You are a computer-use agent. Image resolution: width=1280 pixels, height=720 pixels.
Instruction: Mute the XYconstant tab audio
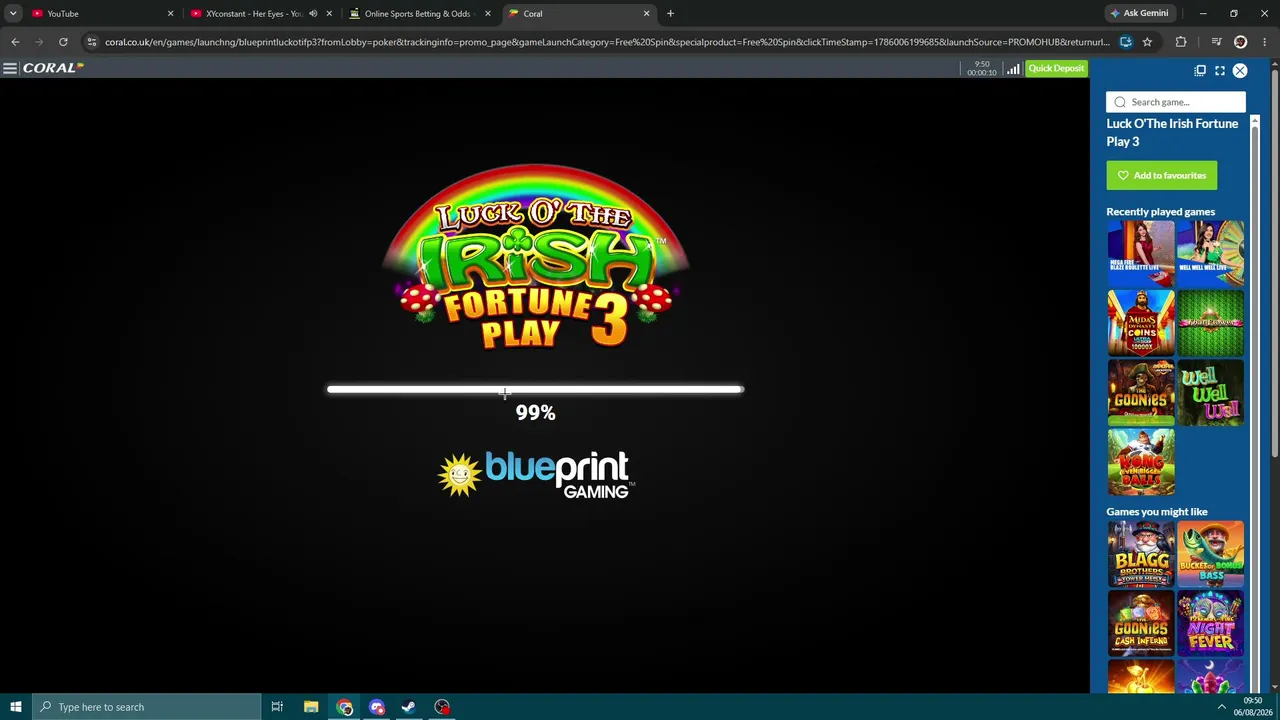(313, 14)
